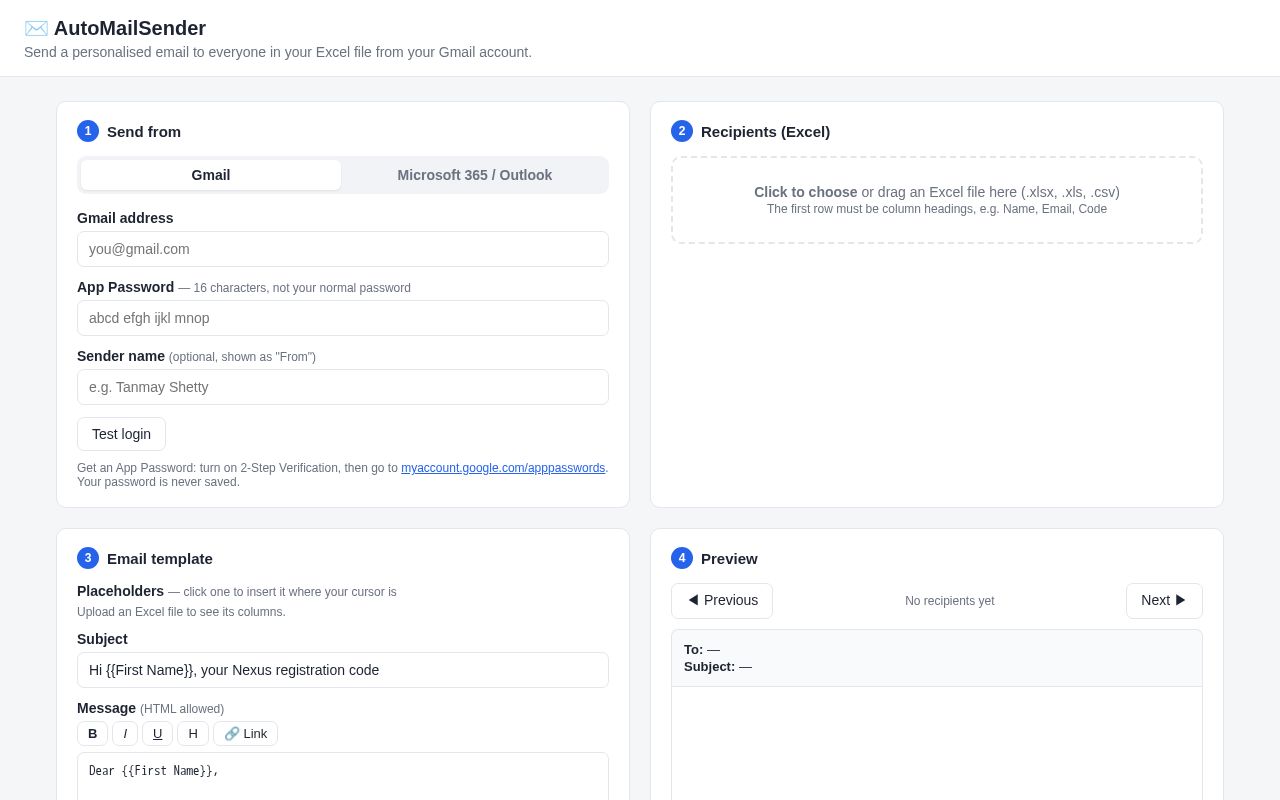Click the 'No recipients yet' status text
The image size is (1280, 800).
coord(950,601)
